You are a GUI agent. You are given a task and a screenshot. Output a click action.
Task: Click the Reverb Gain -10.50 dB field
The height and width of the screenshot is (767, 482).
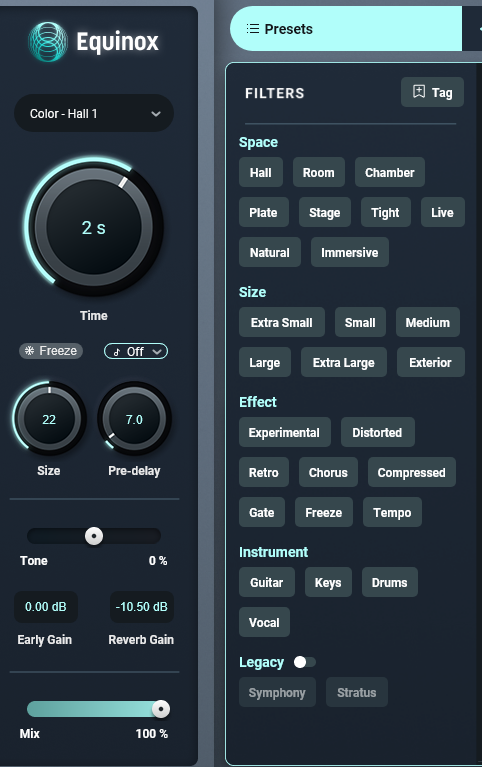[x=141, y=607]
